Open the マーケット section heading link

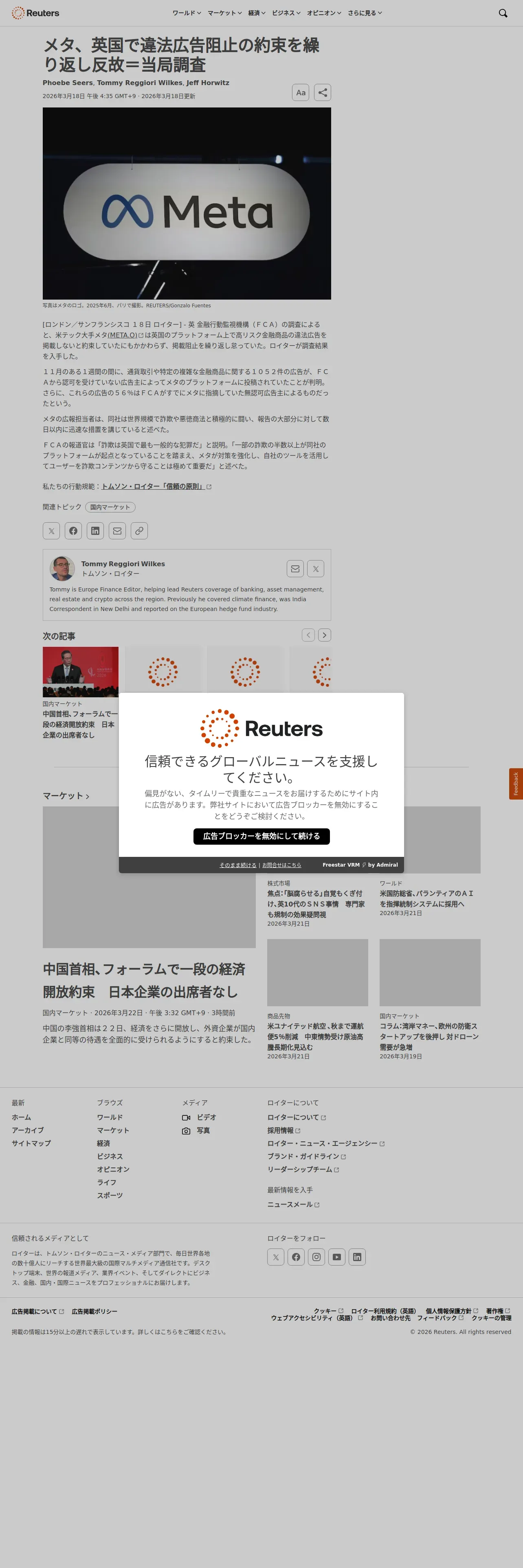click(x=66, y=796)
